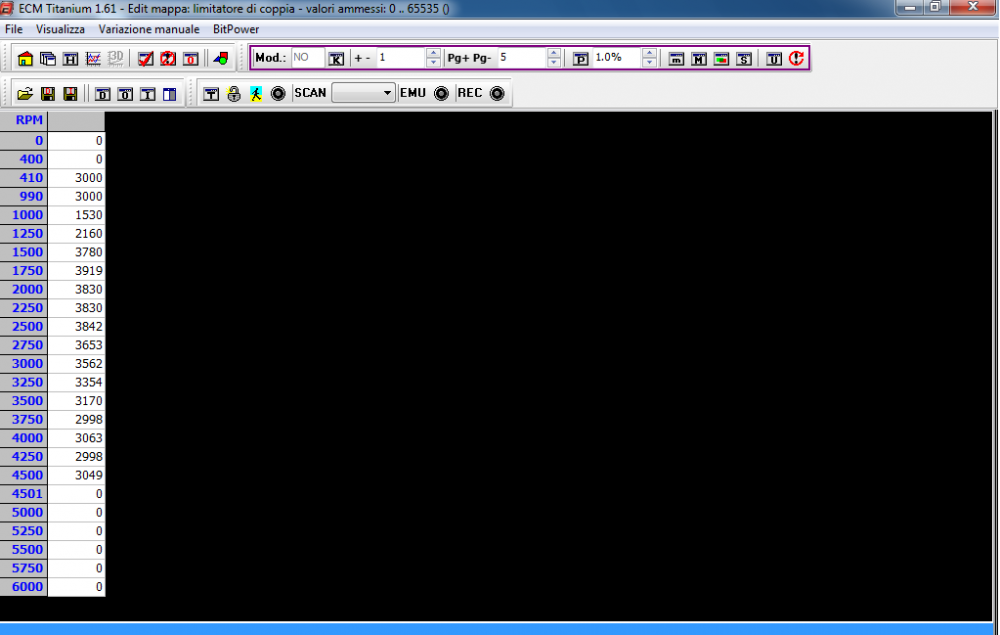Decrease the + - step value
Viewport: 1000px width, 635px height.
pos(433,62)
